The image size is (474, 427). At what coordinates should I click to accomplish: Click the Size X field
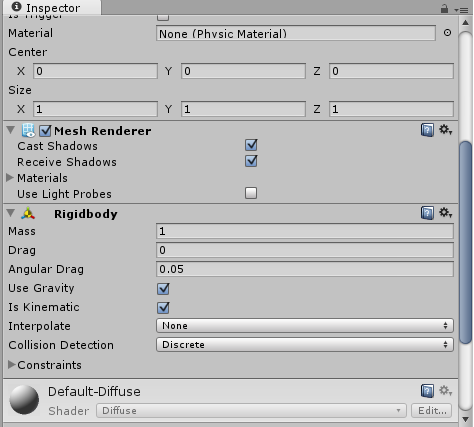tap(95, 109)
